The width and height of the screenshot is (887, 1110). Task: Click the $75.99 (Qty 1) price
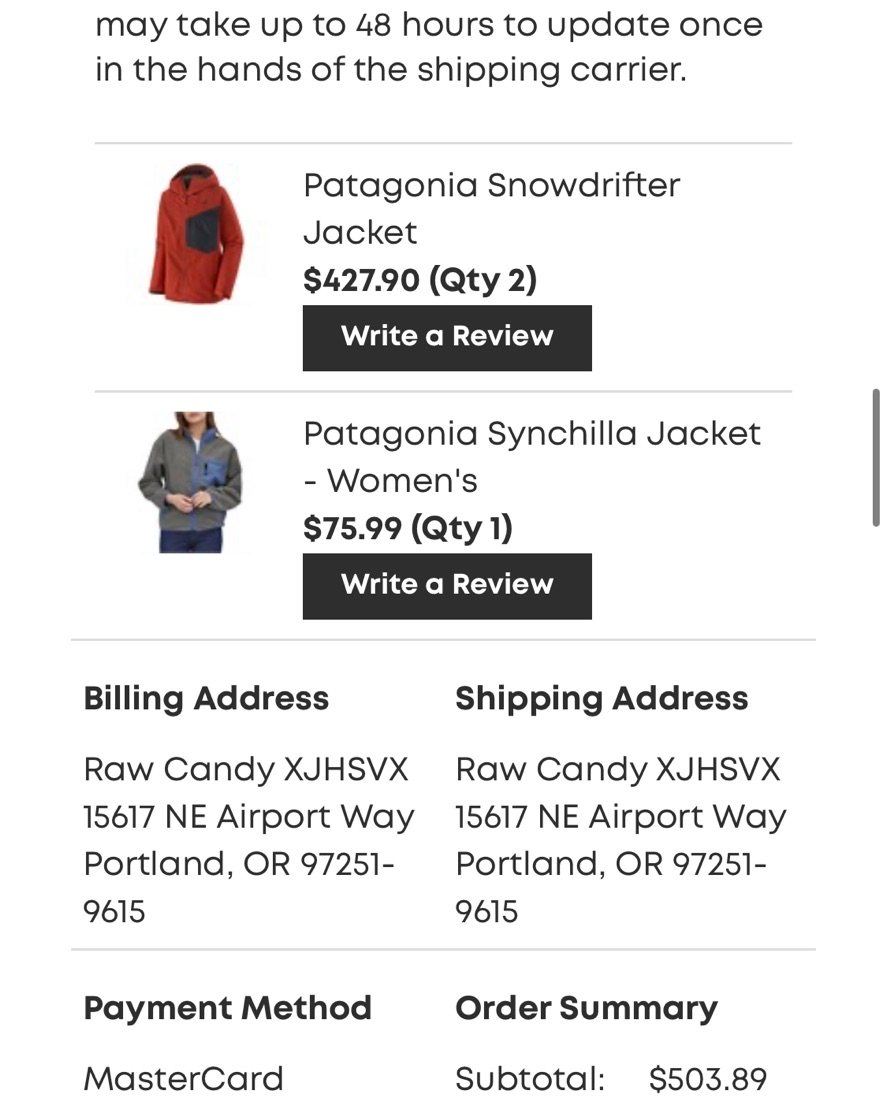pos(408,528)
